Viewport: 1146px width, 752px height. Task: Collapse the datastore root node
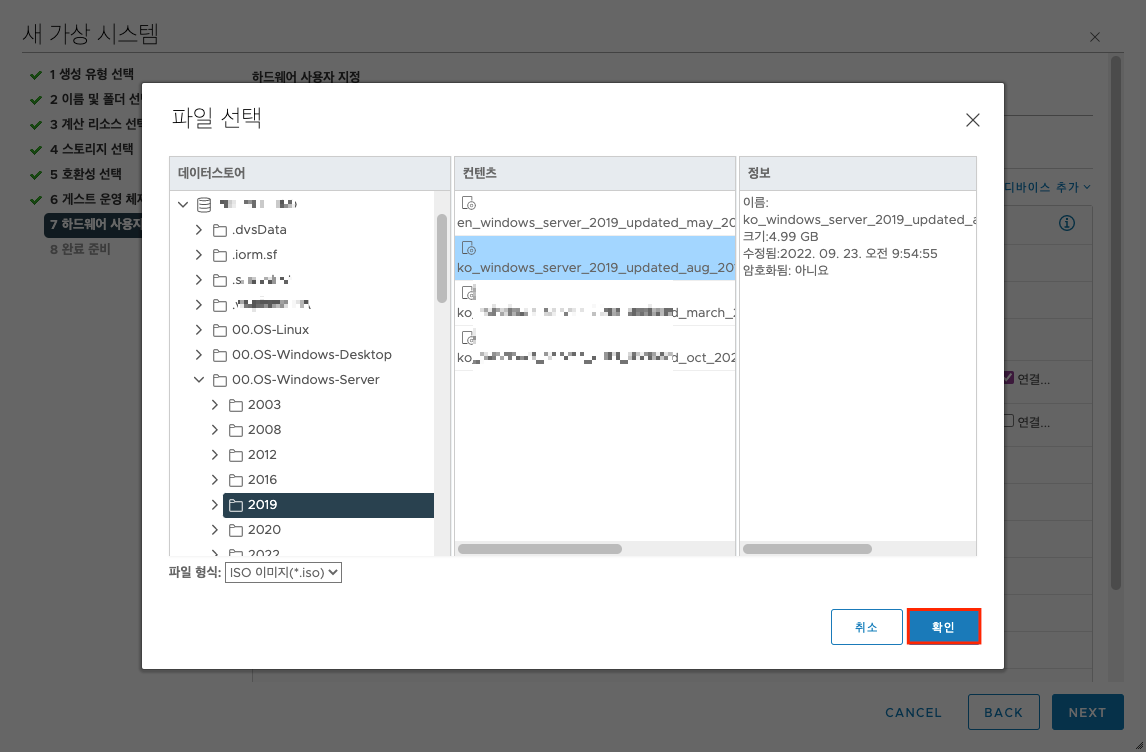pos(183,205)
